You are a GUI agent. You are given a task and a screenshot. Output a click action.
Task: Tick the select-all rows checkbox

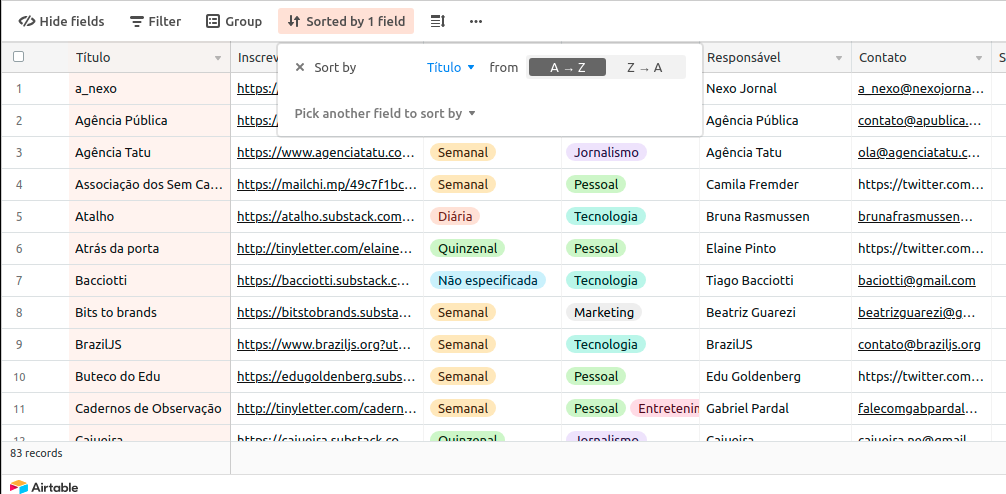tap(19, 57)
